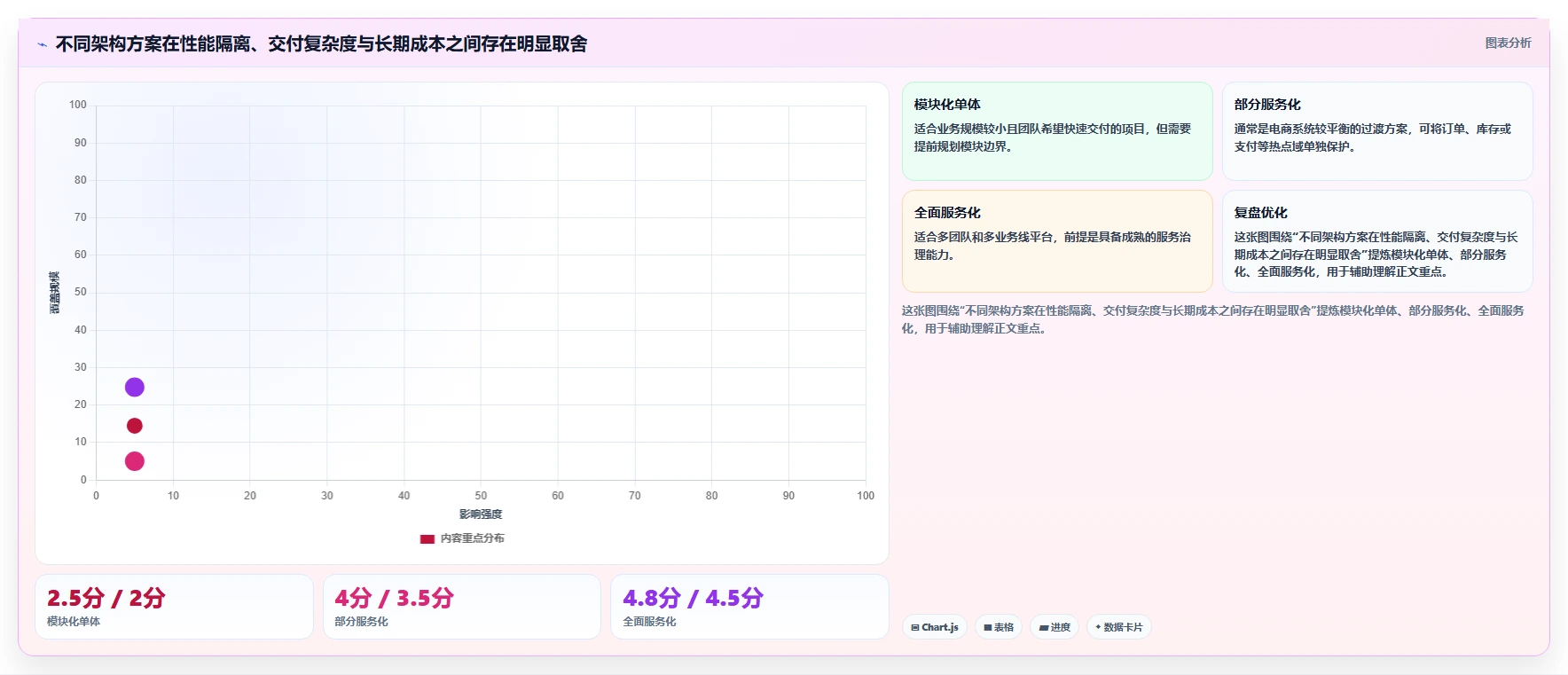Click x-axis tick label 90

tap(788, 496)
